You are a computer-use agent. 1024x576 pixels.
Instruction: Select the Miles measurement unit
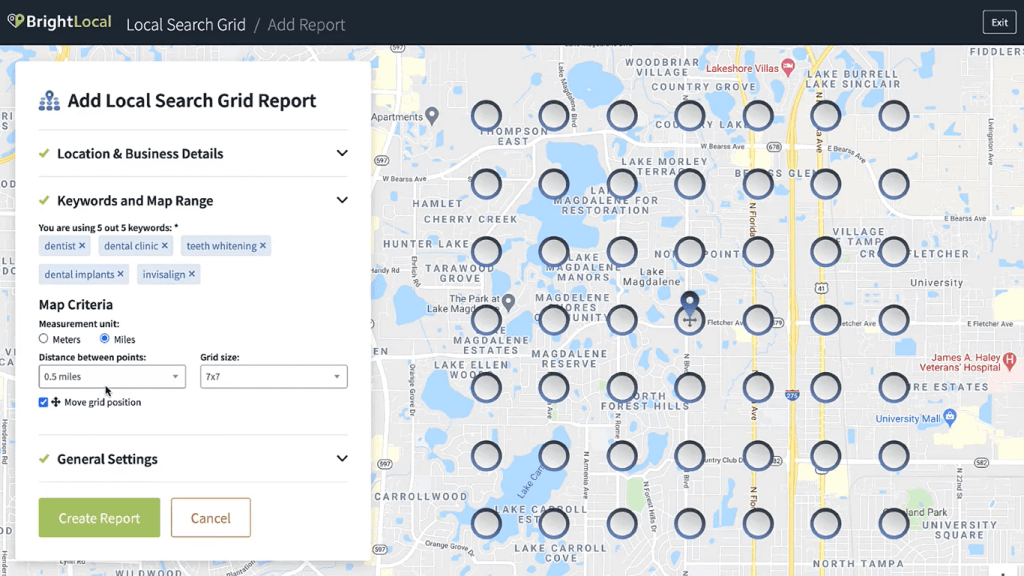click(x=107, y=339)
